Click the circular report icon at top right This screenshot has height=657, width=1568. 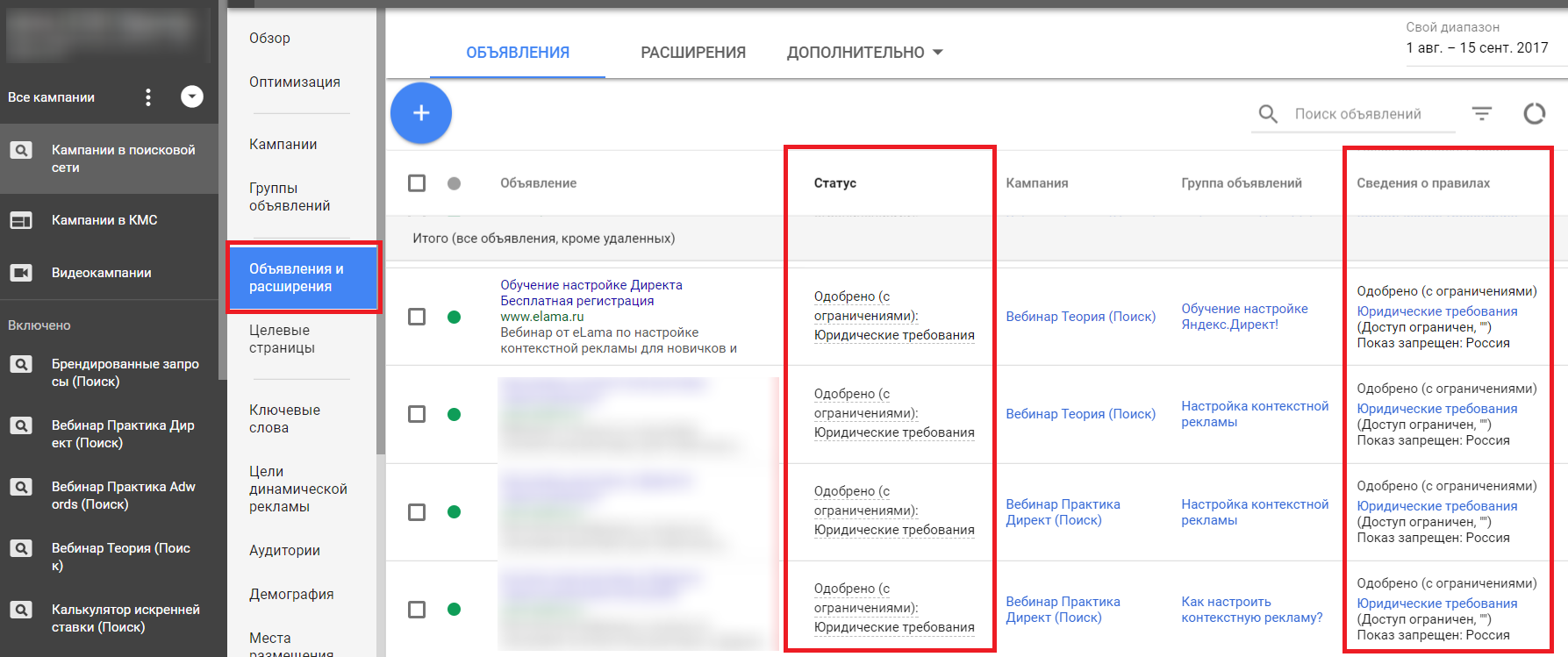(x=1534, y=114)
